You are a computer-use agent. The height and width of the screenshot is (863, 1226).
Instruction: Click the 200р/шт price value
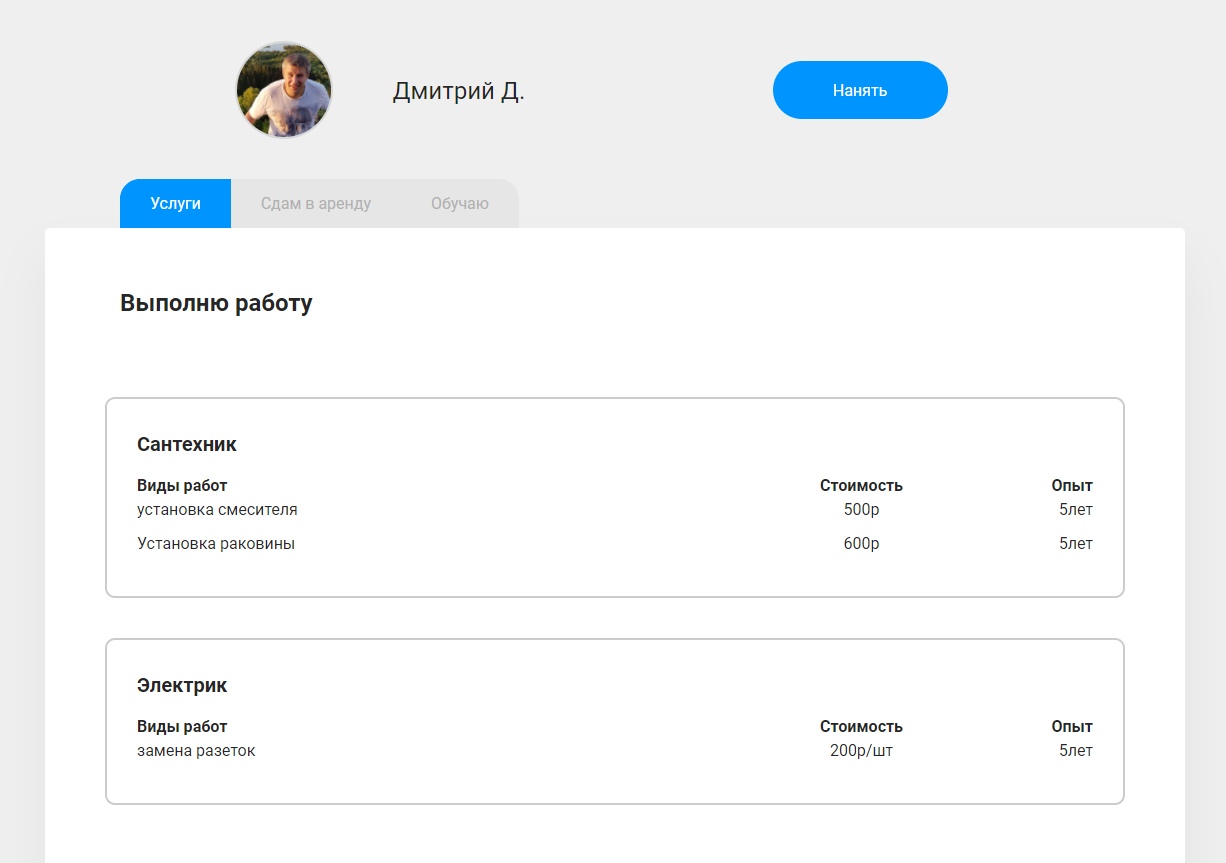861,751
